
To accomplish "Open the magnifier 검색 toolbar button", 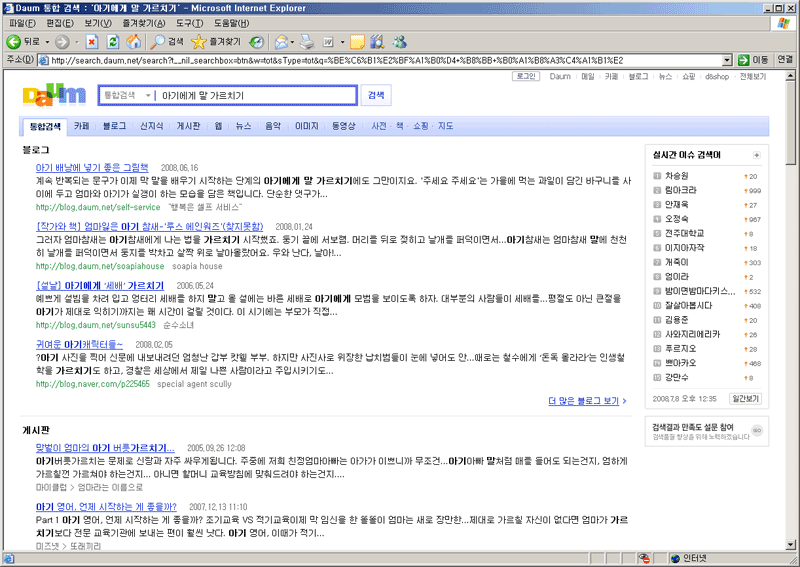I will (x=167, y=42).
